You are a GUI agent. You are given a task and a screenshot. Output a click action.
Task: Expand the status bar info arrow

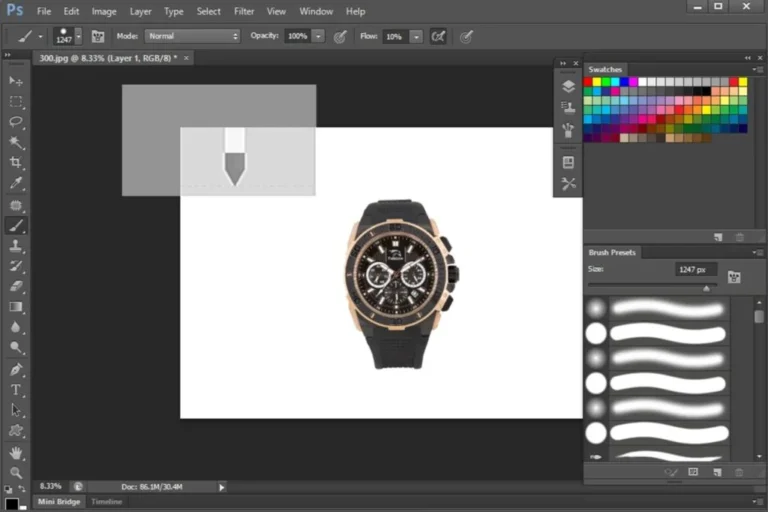click(x=222, y=487)
